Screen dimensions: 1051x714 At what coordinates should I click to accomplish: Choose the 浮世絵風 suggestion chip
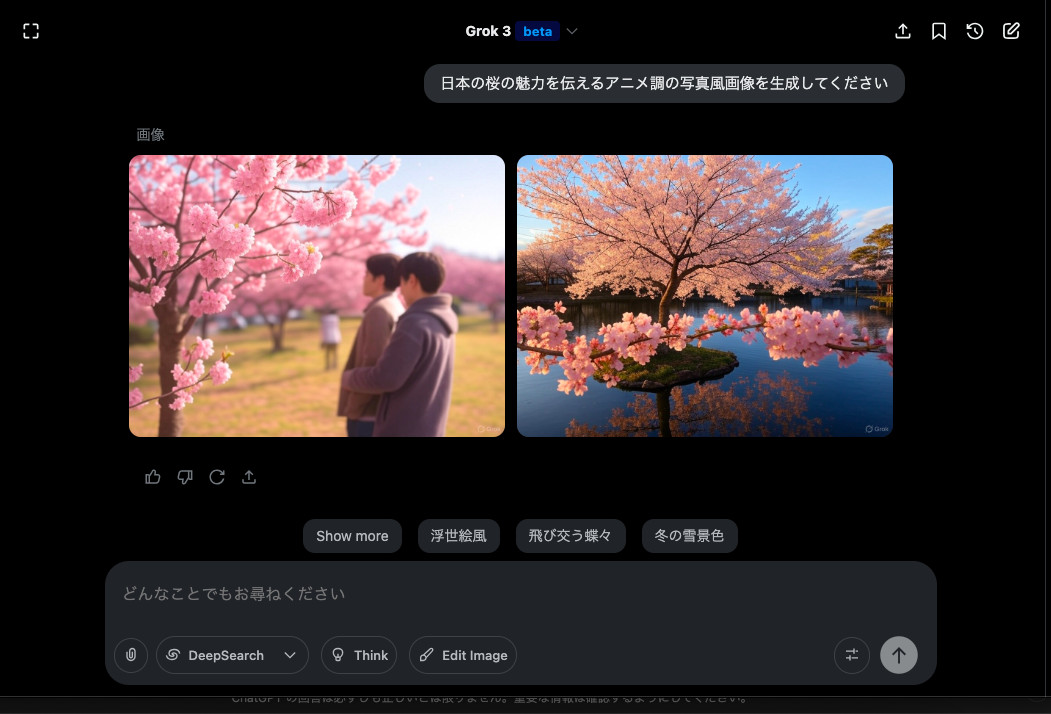coord(458,536)
